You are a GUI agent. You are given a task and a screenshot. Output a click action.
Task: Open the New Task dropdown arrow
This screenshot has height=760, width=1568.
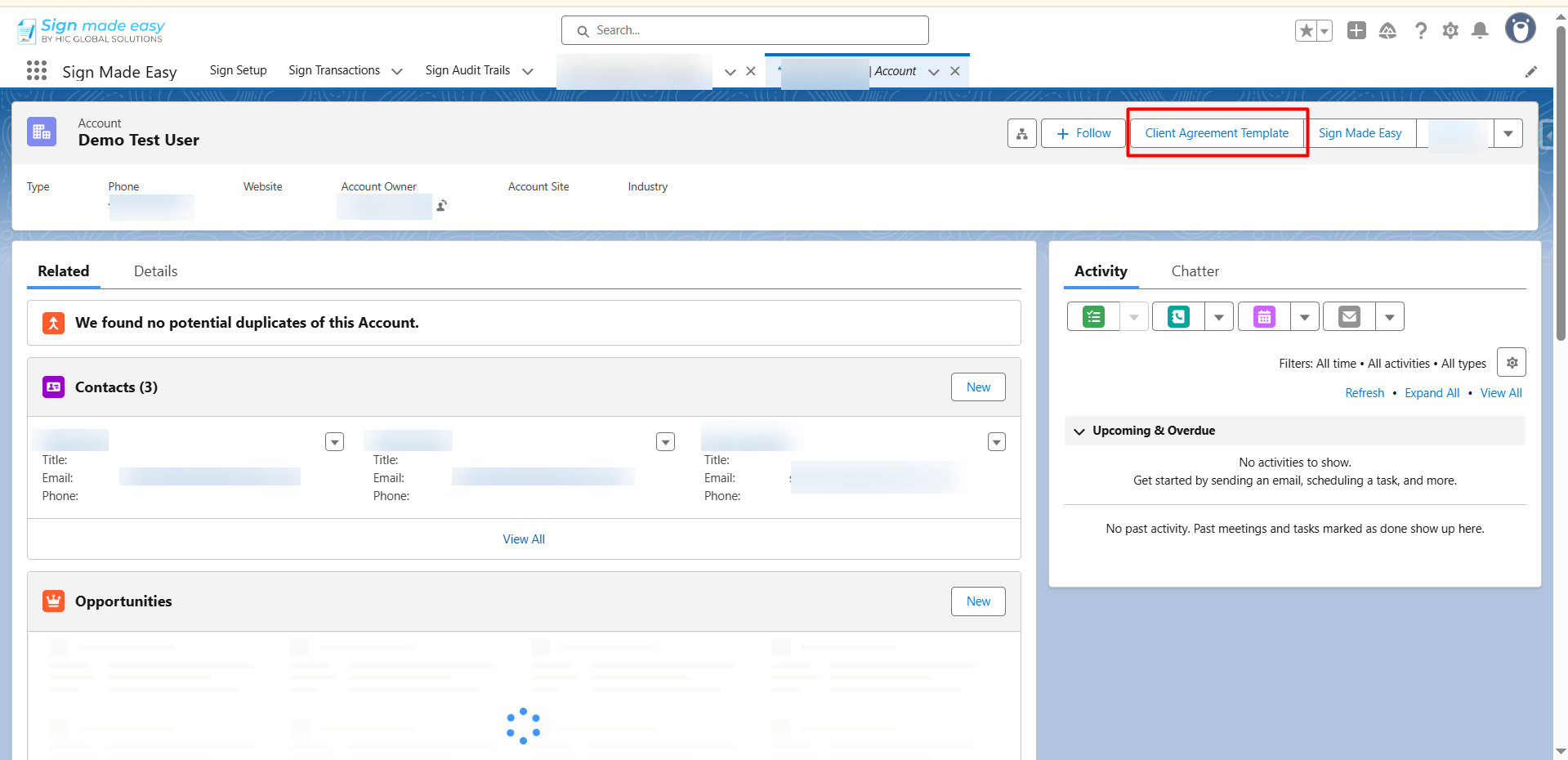1134,316
